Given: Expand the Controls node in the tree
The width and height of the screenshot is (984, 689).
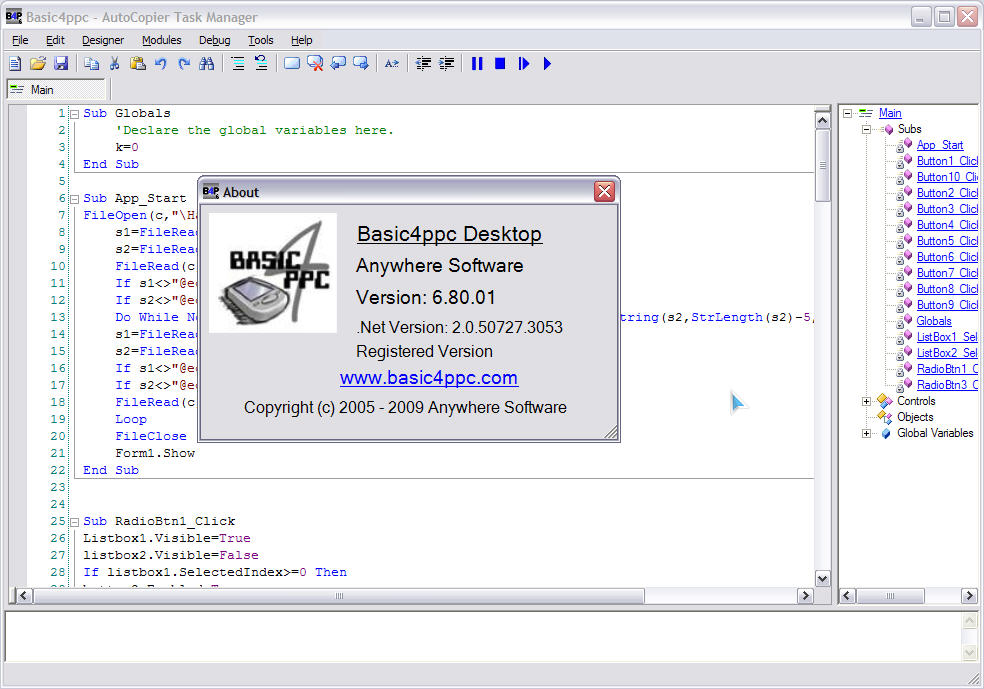Looking at the screenshot, I should pyautogui.click(x=866, y=401).
